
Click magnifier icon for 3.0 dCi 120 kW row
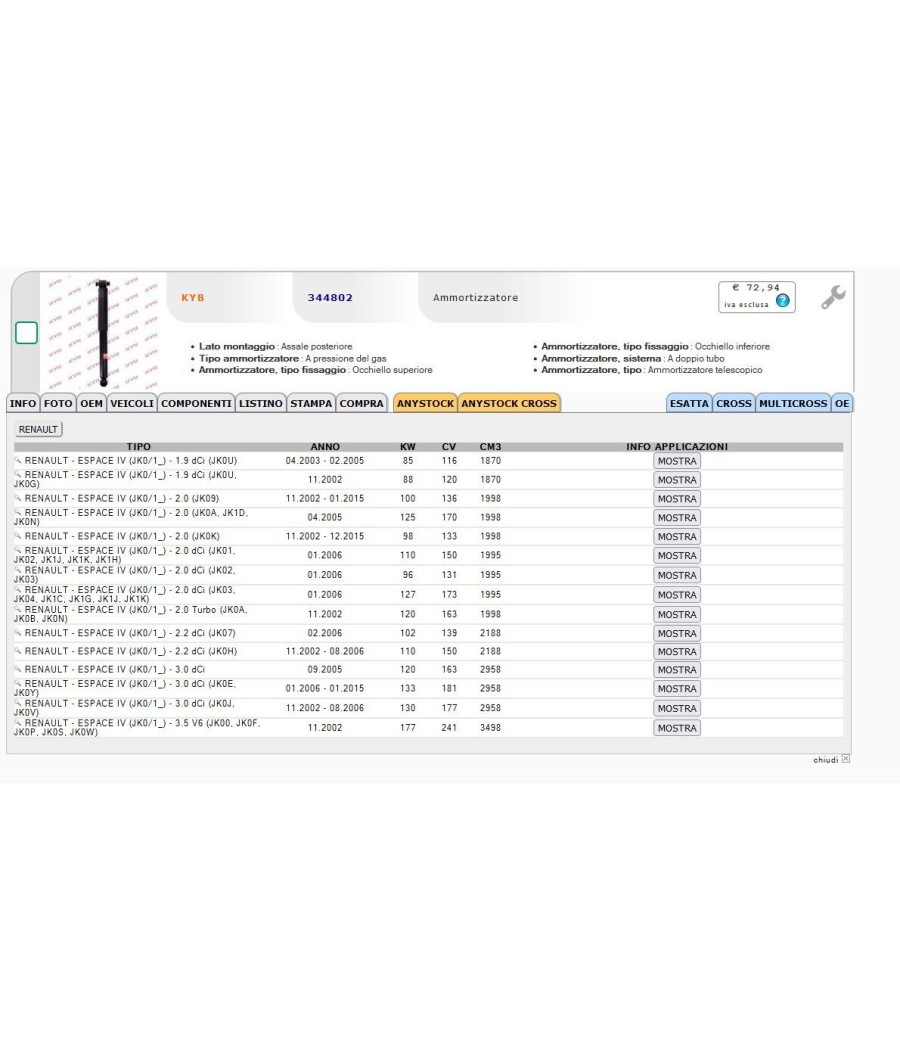click(x=18, y=669)
